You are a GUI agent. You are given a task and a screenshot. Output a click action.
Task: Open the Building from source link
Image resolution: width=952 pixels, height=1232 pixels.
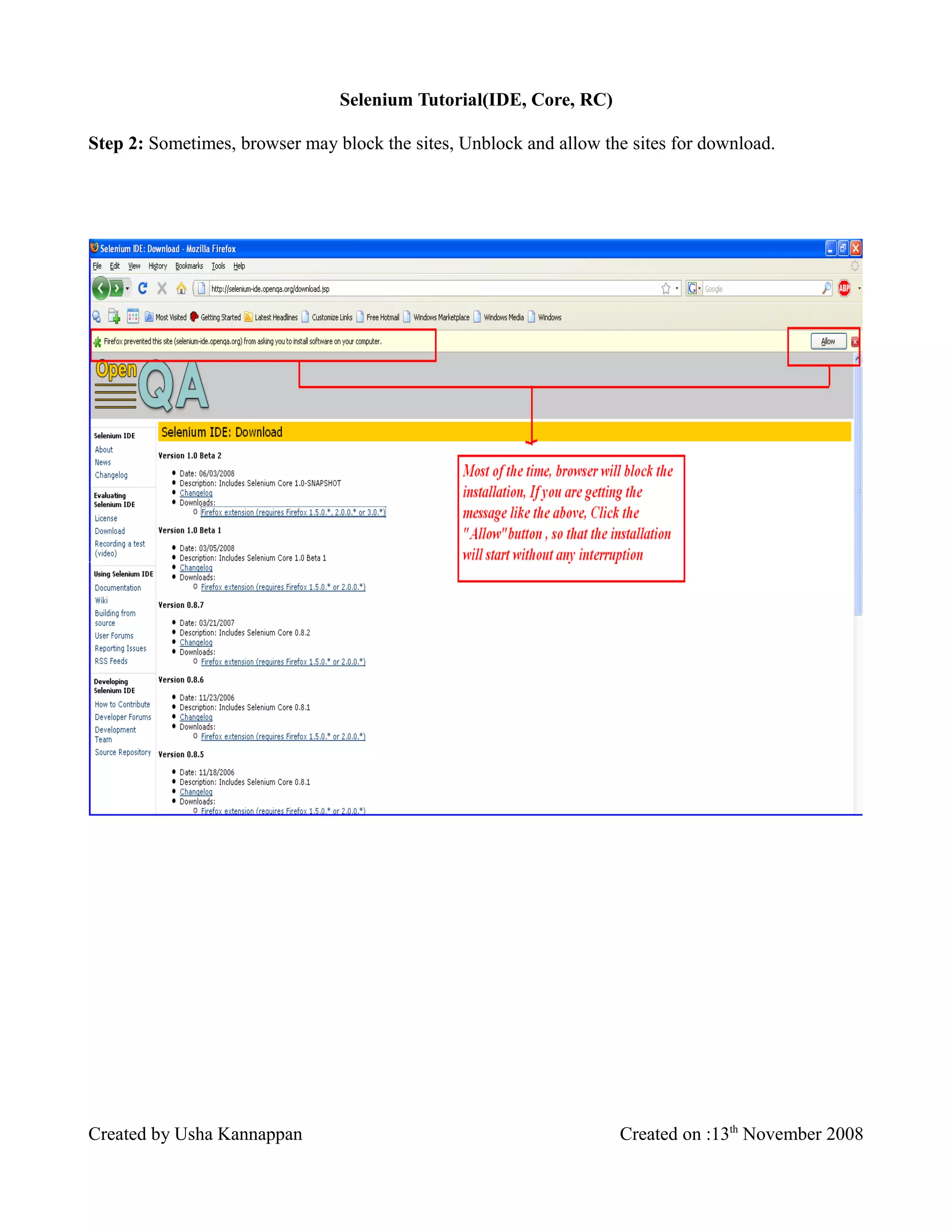tap(115, 618)
